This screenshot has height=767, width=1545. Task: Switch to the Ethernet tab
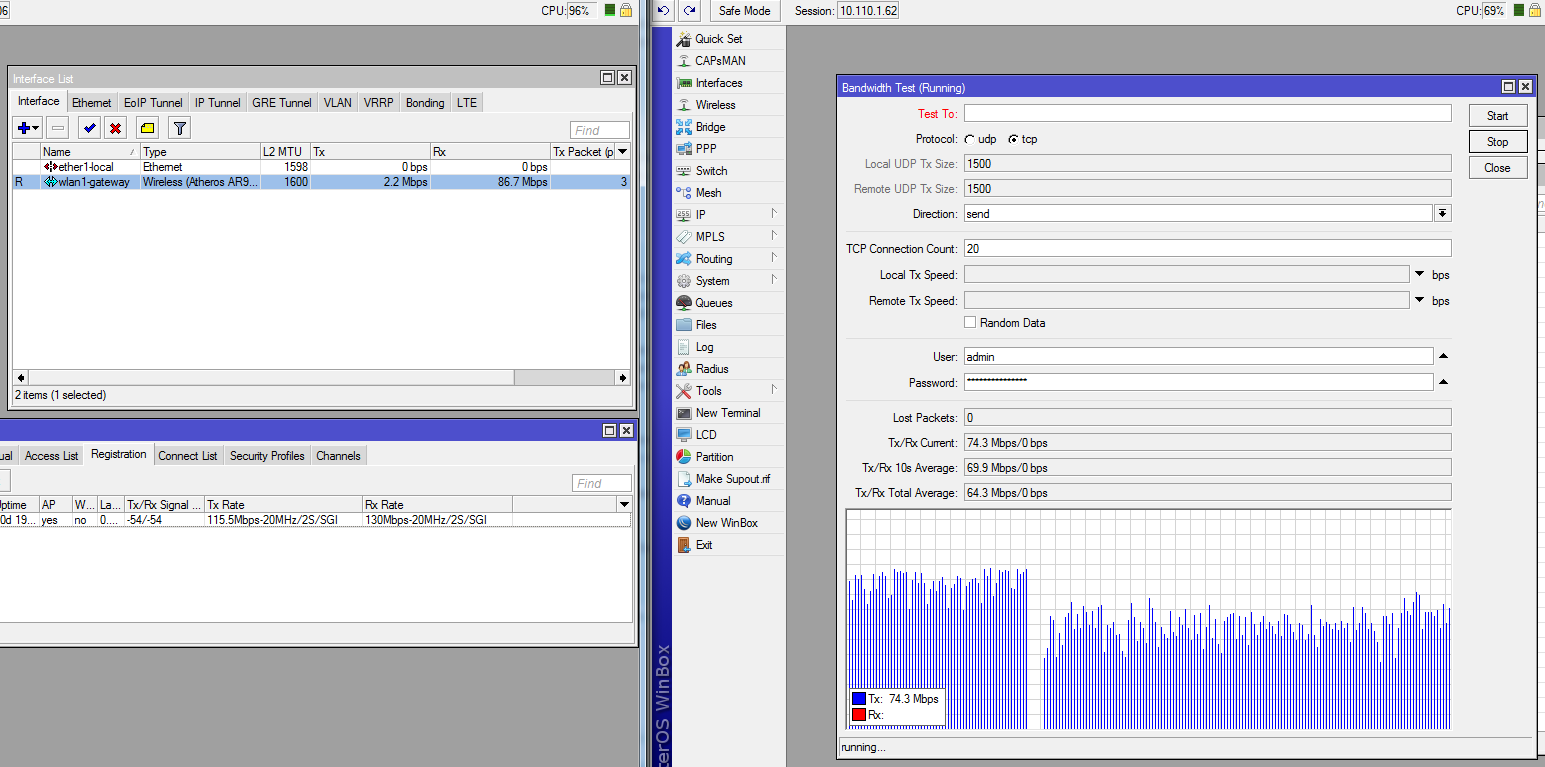pos(92,103)
